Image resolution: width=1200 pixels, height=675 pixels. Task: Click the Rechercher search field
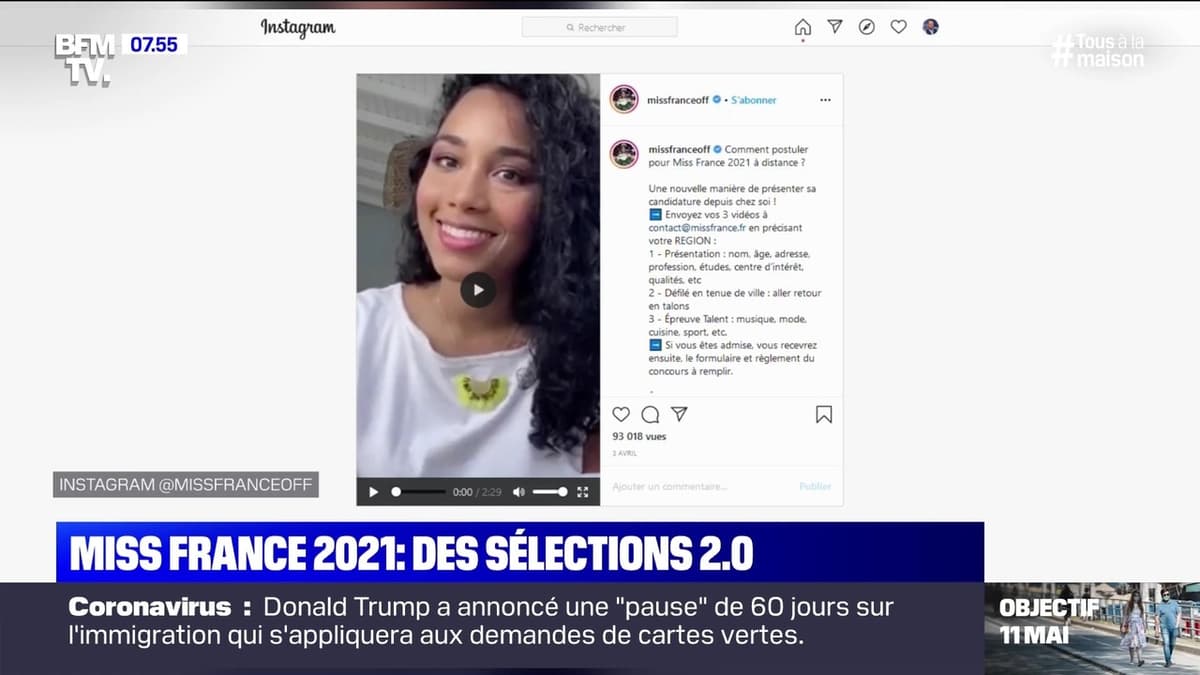click(x=599, y=27)
